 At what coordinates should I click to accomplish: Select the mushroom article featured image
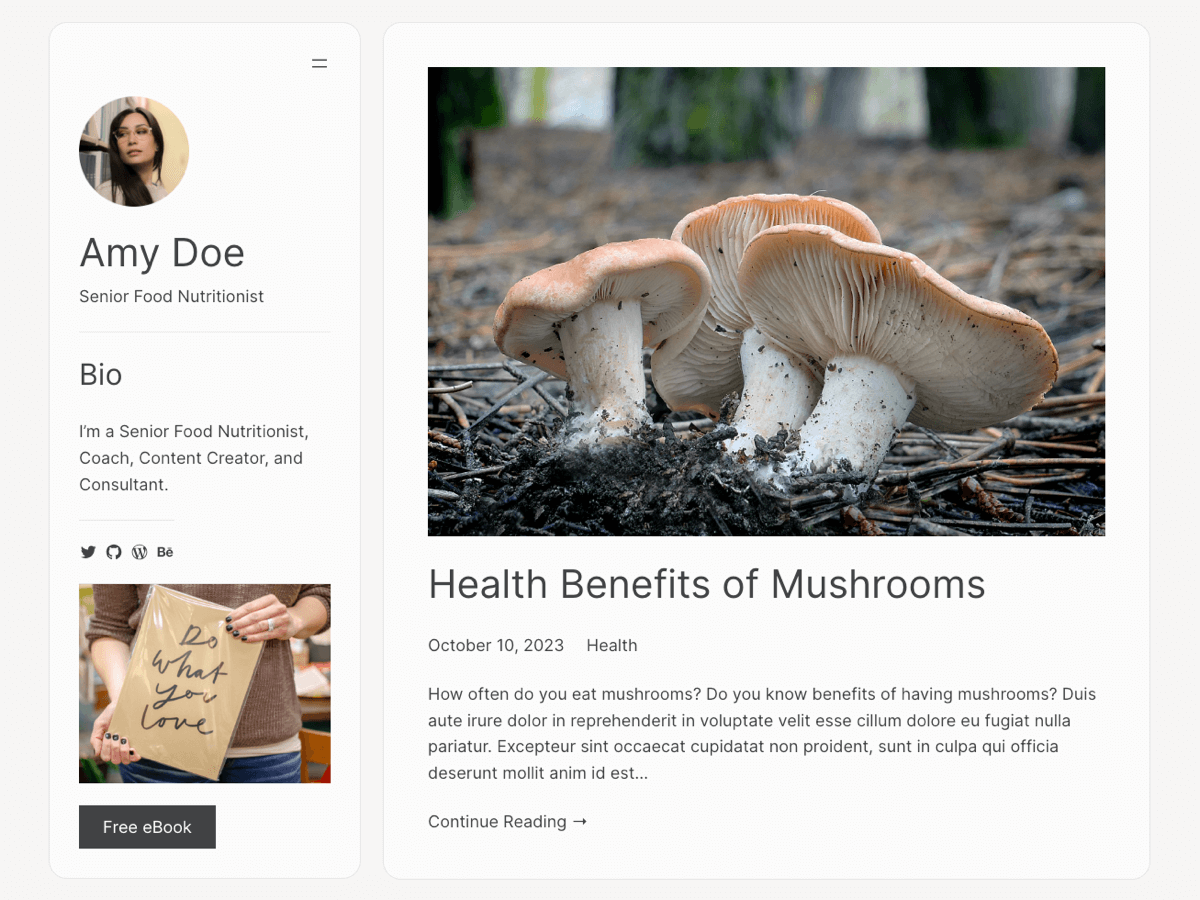[766, 300]
